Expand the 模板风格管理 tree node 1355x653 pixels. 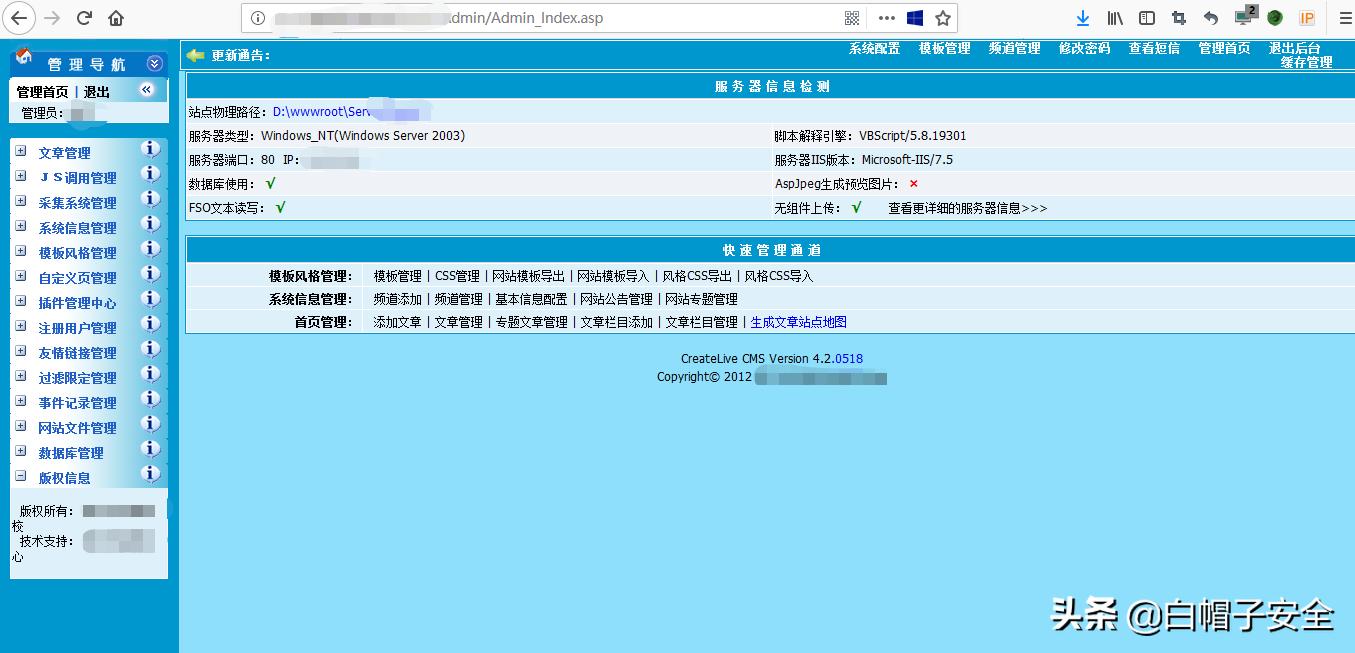22,253
